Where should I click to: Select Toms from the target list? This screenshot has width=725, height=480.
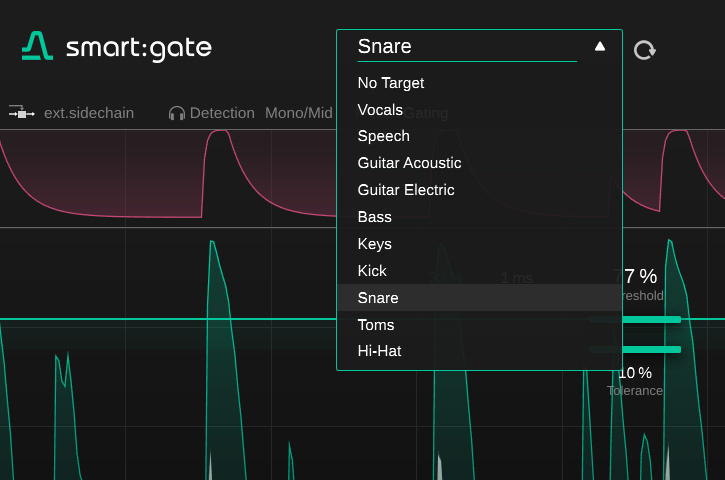point(376,325)
